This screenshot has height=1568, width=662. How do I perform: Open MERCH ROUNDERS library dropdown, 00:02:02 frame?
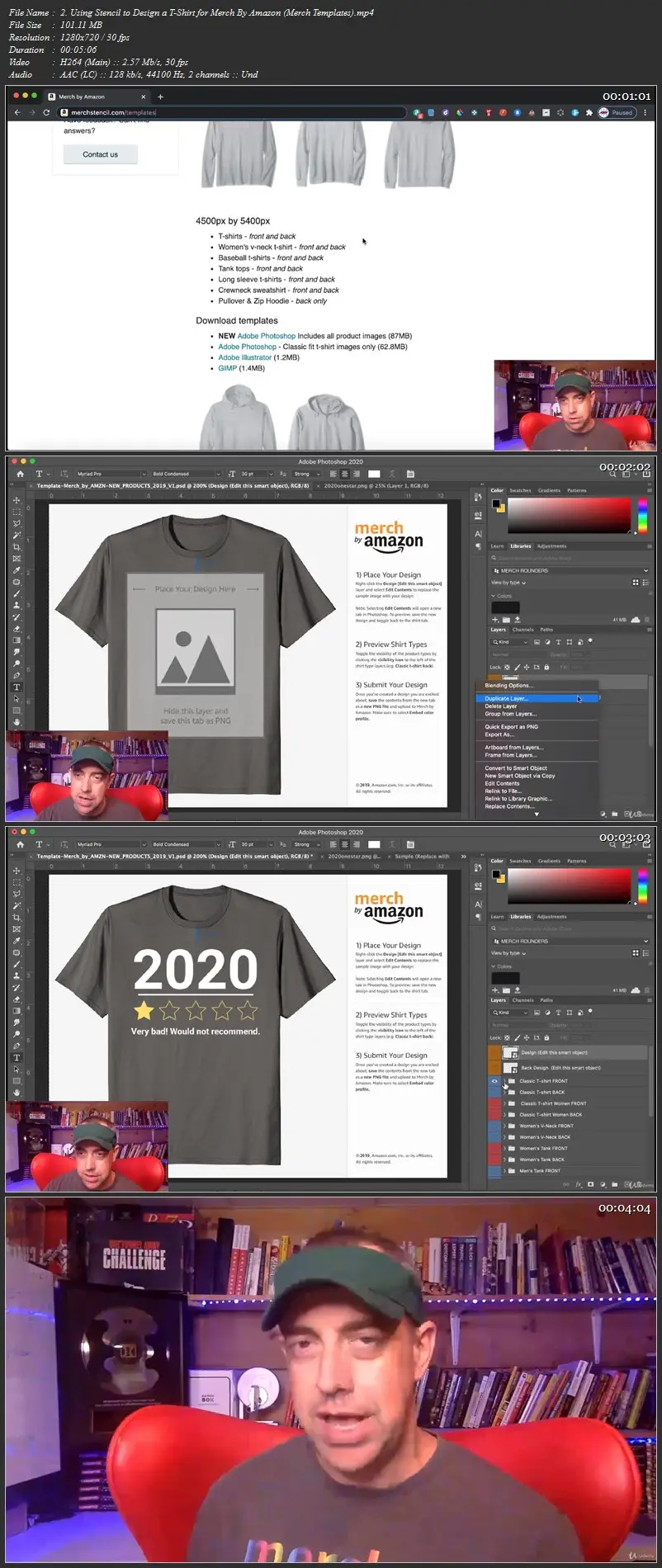[x=570, y=570]
